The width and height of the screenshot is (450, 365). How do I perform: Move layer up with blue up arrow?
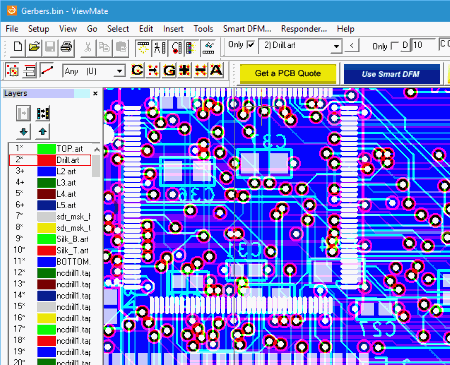[42, 132]
